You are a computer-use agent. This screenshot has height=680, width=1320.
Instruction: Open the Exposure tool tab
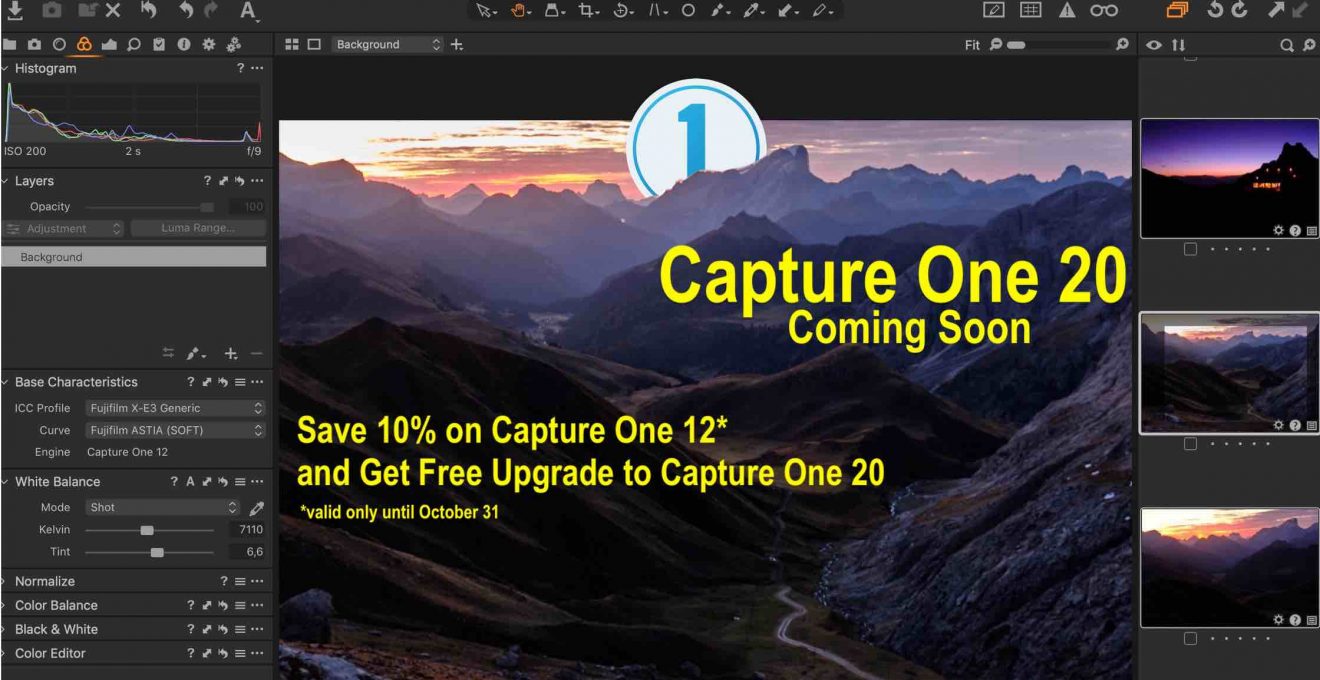[x=110, y=45]
